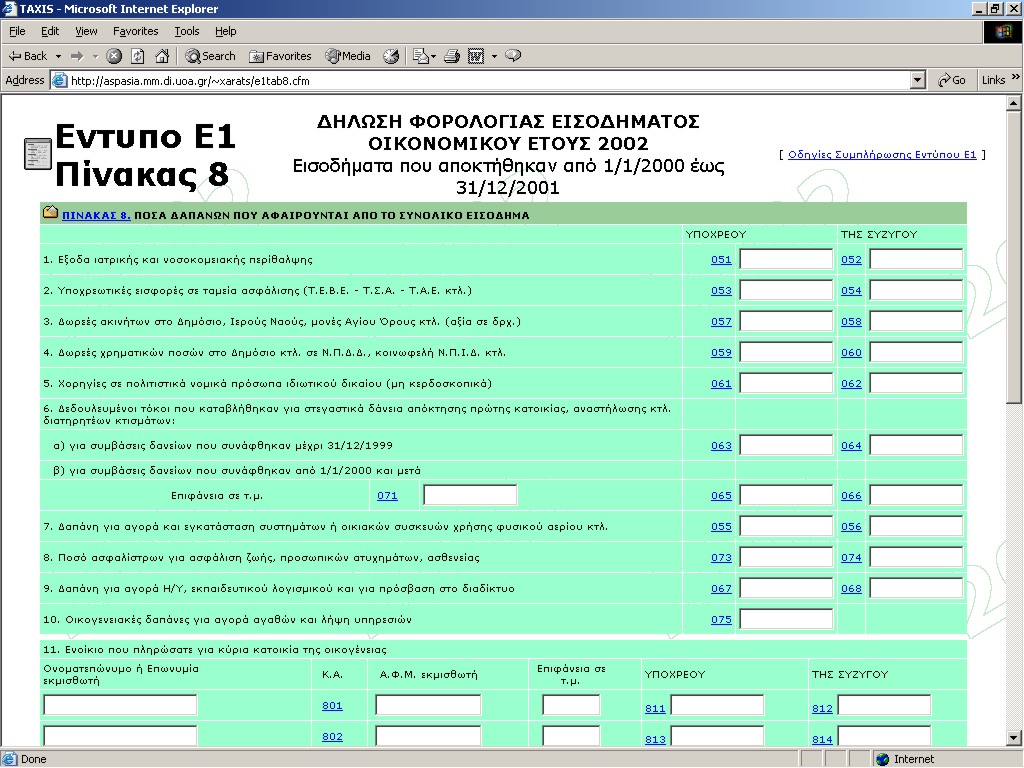
Task: Click code link 801
Action: (x=332, y=705)
